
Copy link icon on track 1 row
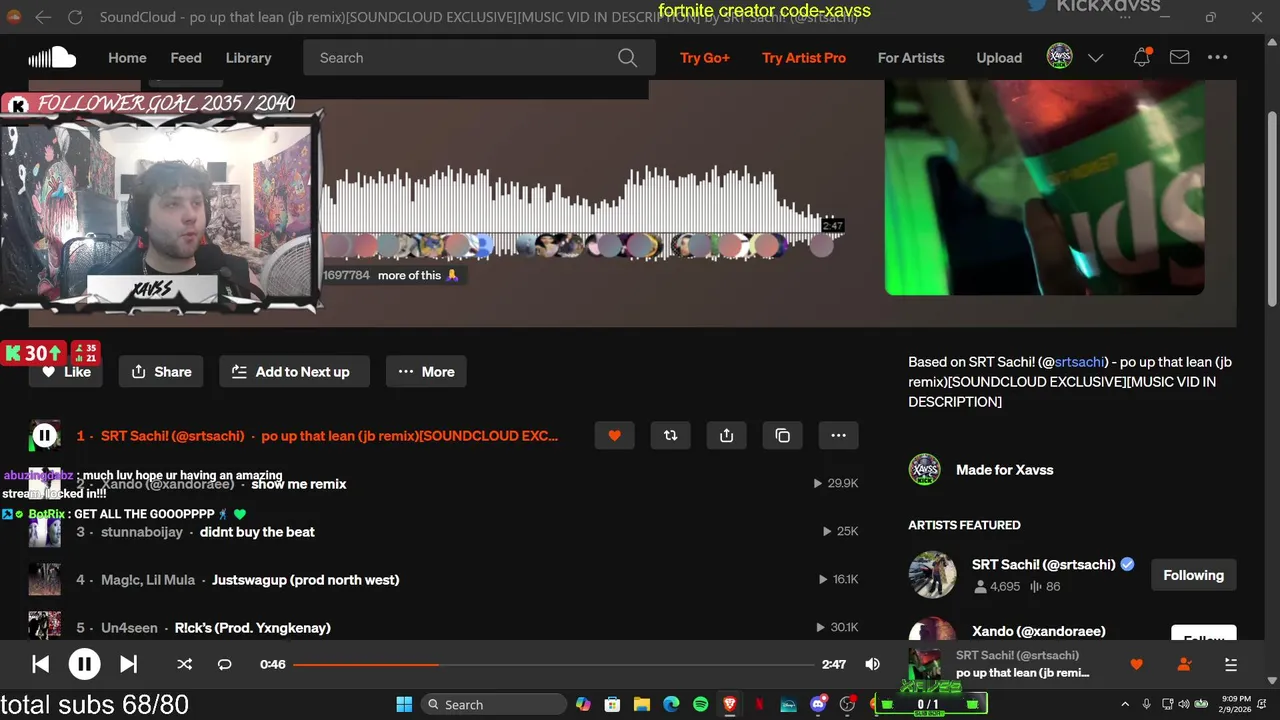pos(782,435)
